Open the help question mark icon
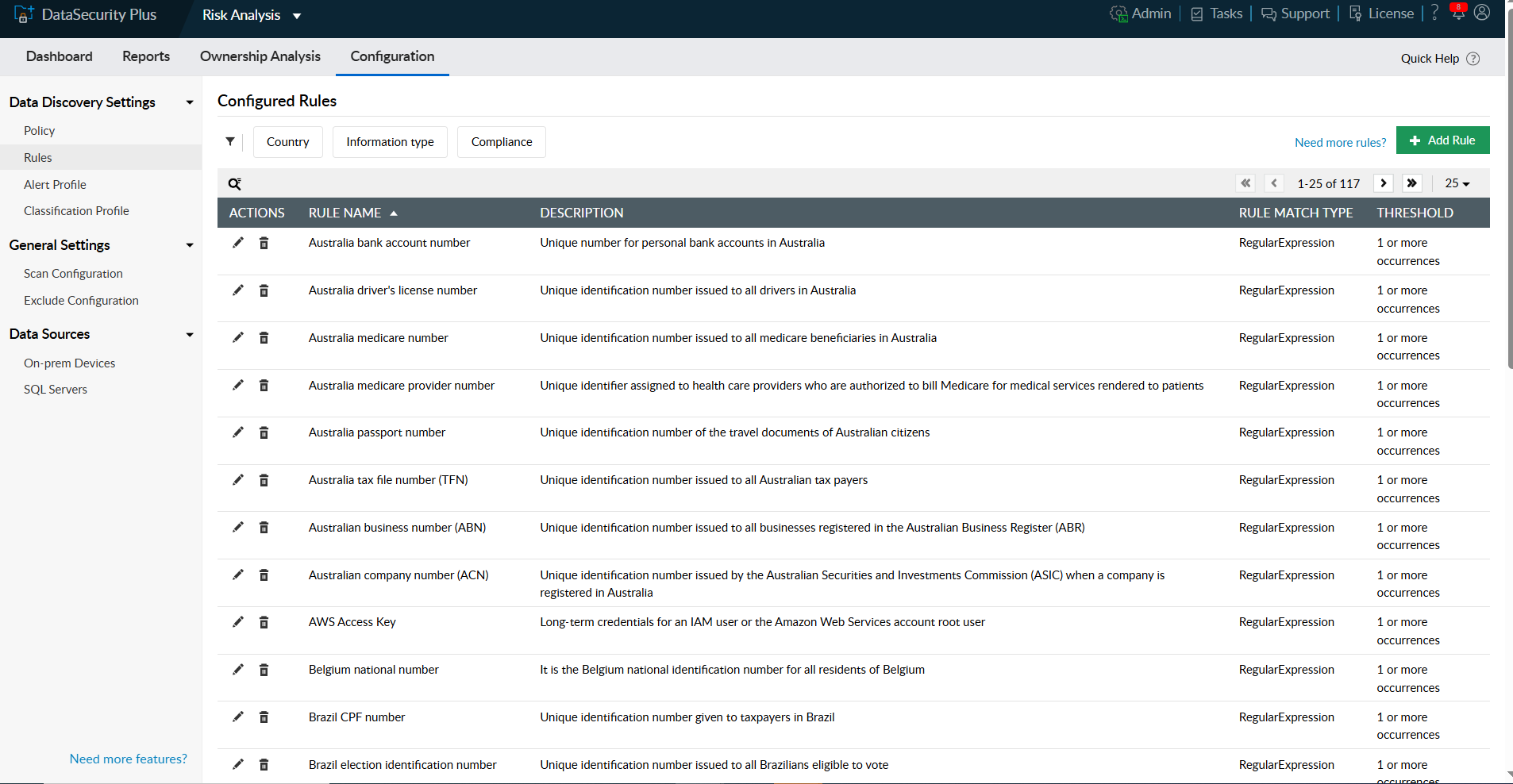The height and width of the screenshot is (784, 1513). click(x=1435, y=12)
